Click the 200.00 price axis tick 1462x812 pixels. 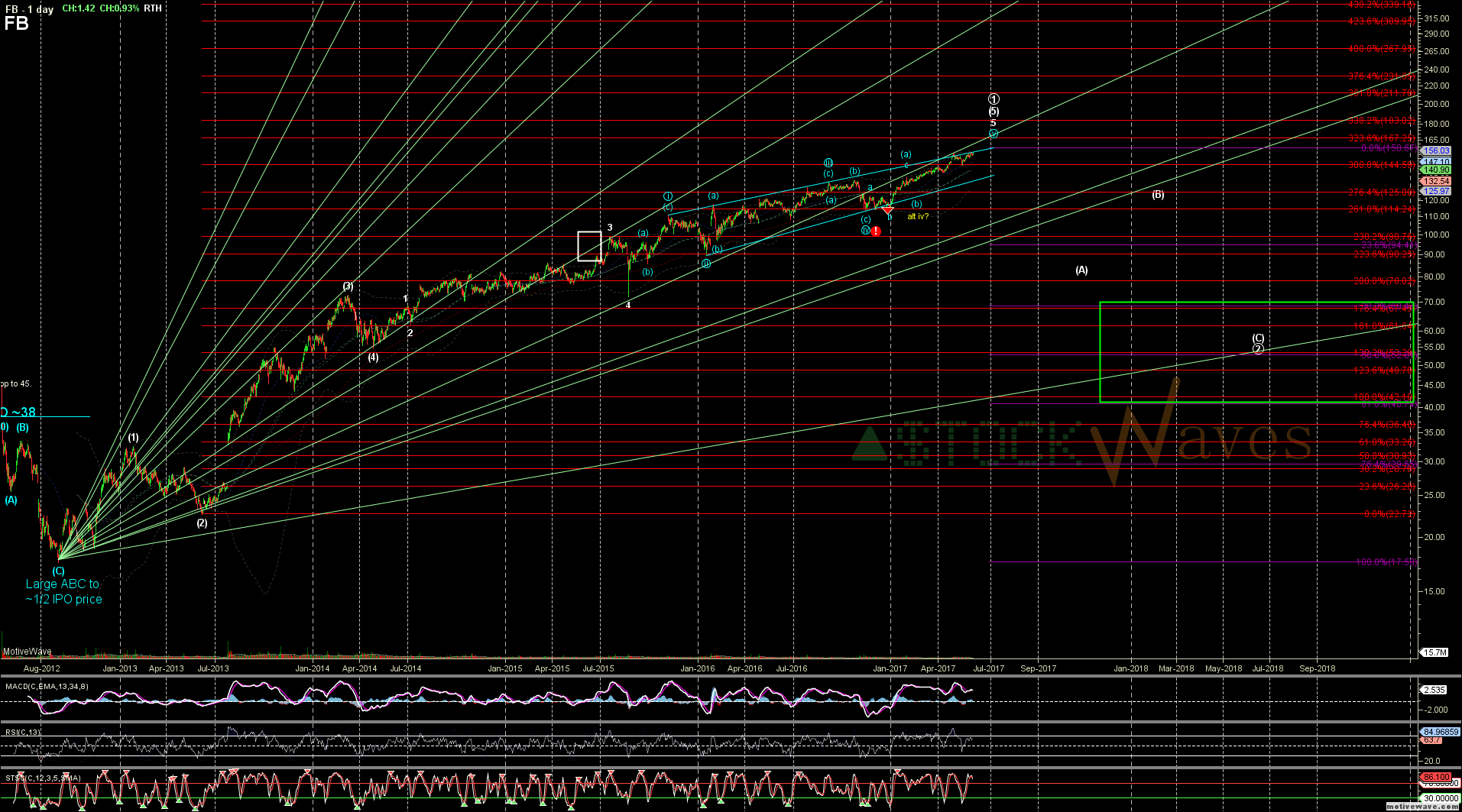pyautogui.click(x=1438, y=104)
